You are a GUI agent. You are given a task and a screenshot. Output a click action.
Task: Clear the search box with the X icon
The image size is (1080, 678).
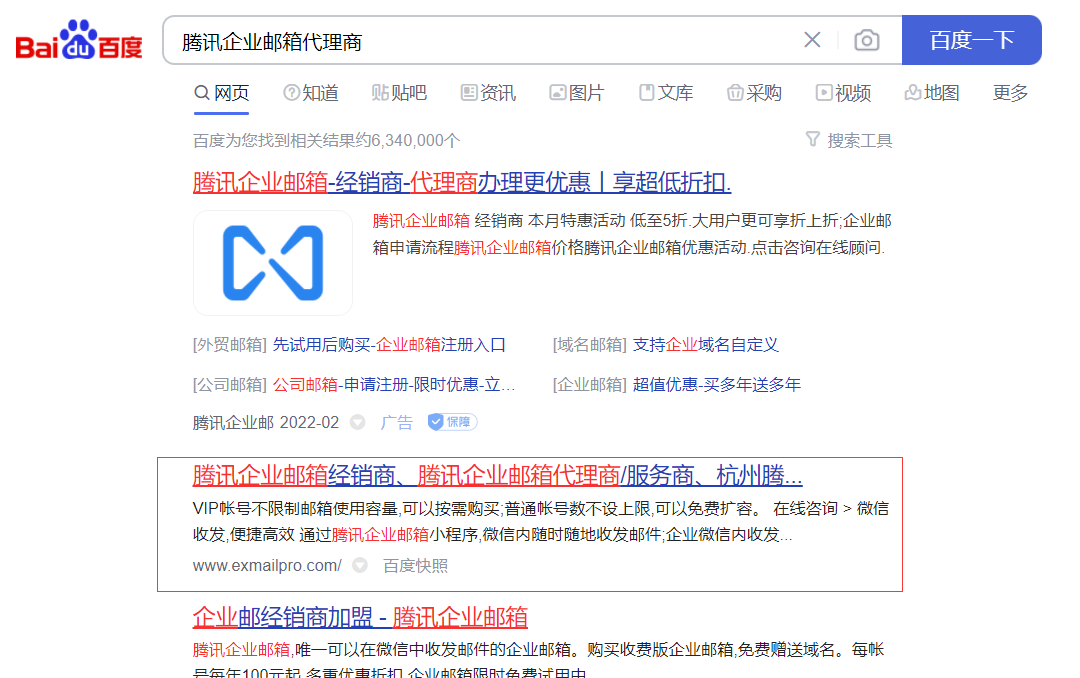[x=812, y=40]
